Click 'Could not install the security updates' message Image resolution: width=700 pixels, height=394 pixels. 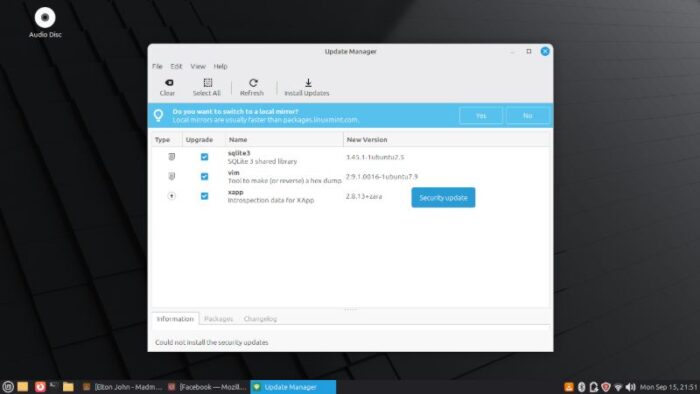coord(212,342)
